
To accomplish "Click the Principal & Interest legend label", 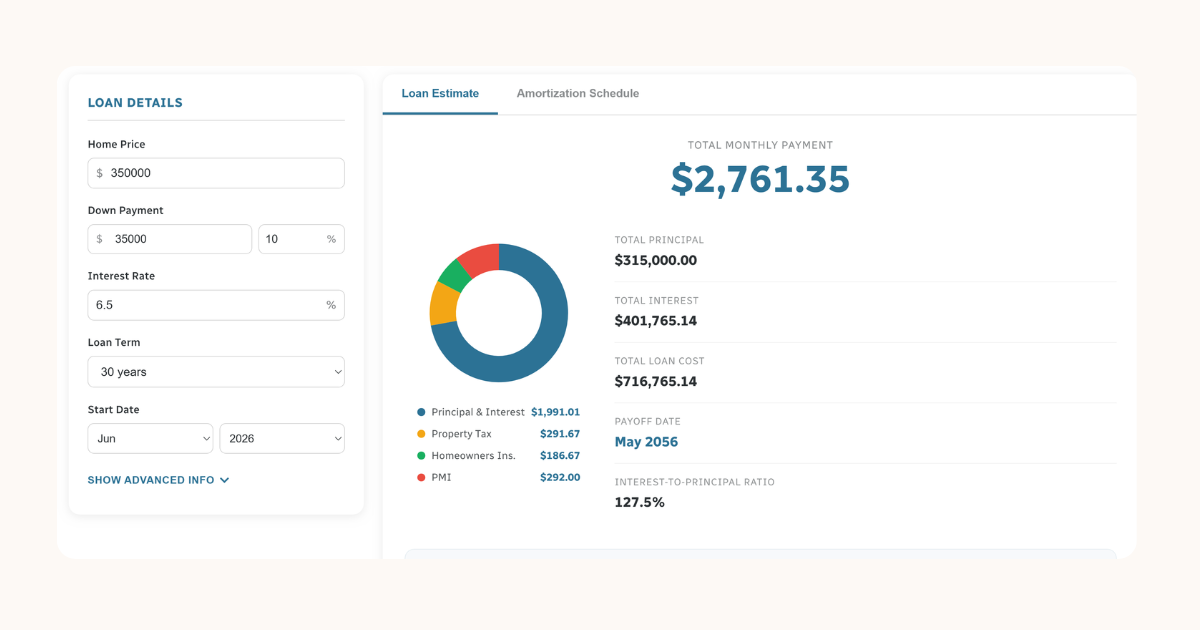I will (x=478, y=412).
